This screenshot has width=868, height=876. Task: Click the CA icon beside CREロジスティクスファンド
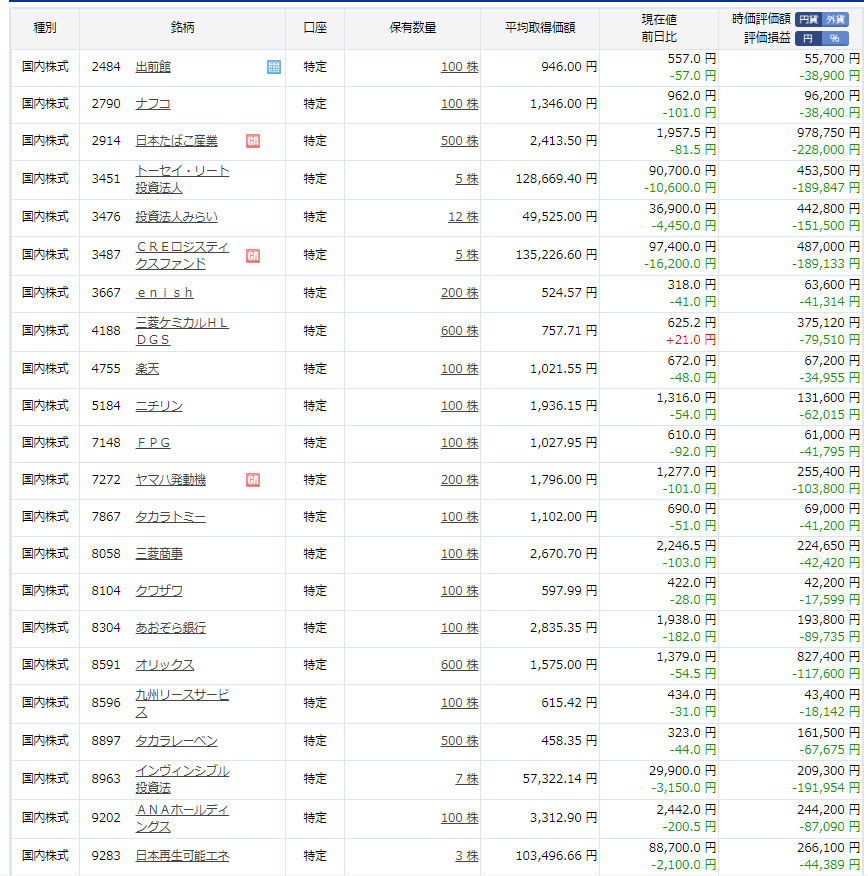[x=253, y=255]
